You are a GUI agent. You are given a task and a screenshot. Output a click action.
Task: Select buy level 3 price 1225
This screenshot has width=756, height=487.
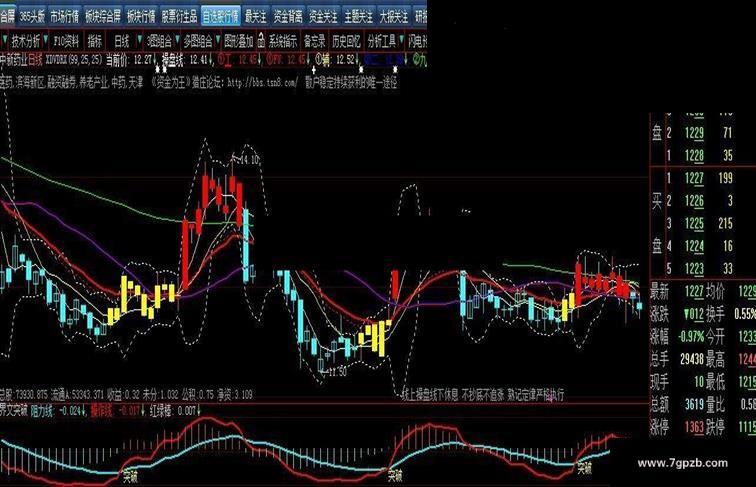point(694,223)
